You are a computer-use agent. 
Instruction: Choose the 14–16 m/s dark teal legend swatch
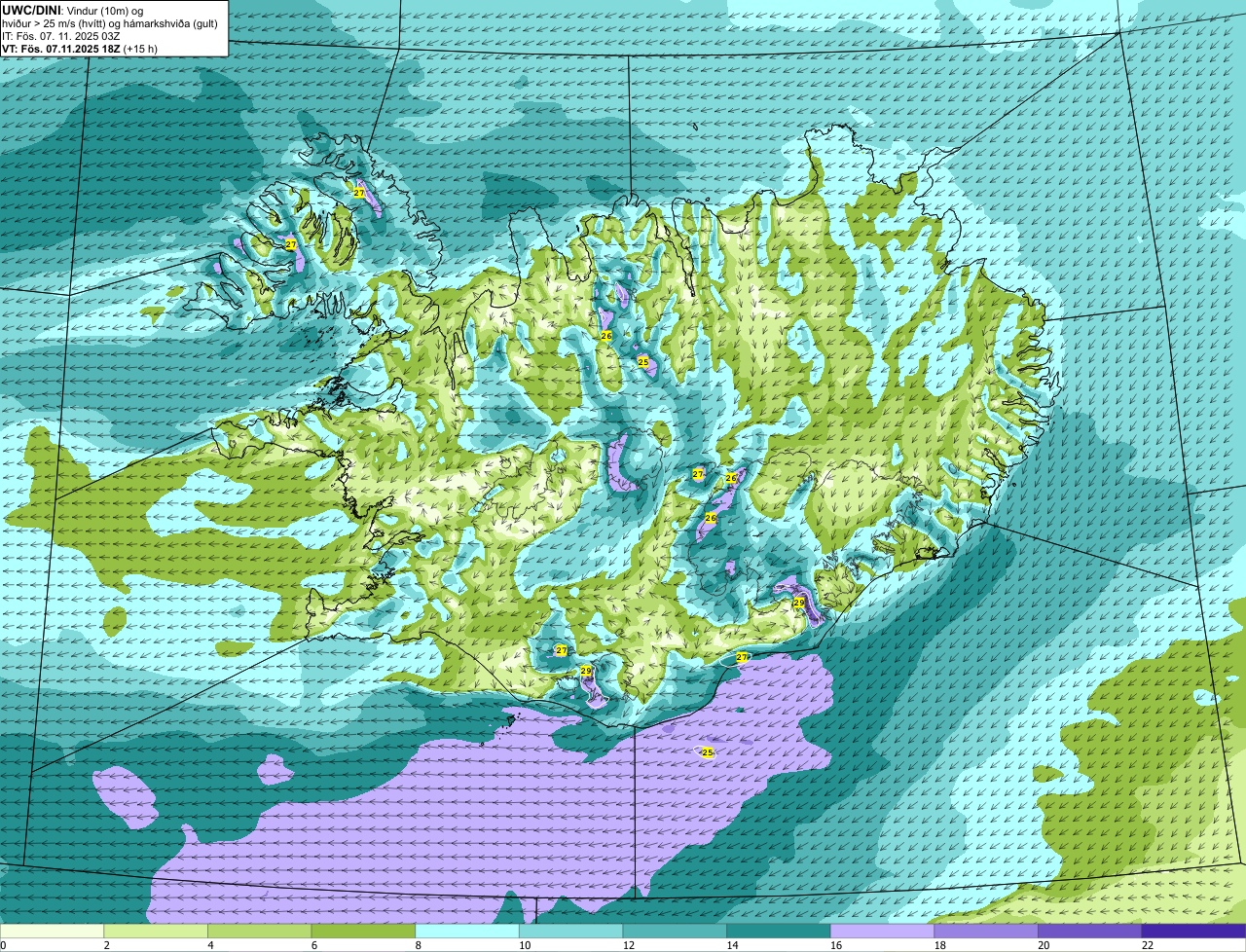(778, 932)
